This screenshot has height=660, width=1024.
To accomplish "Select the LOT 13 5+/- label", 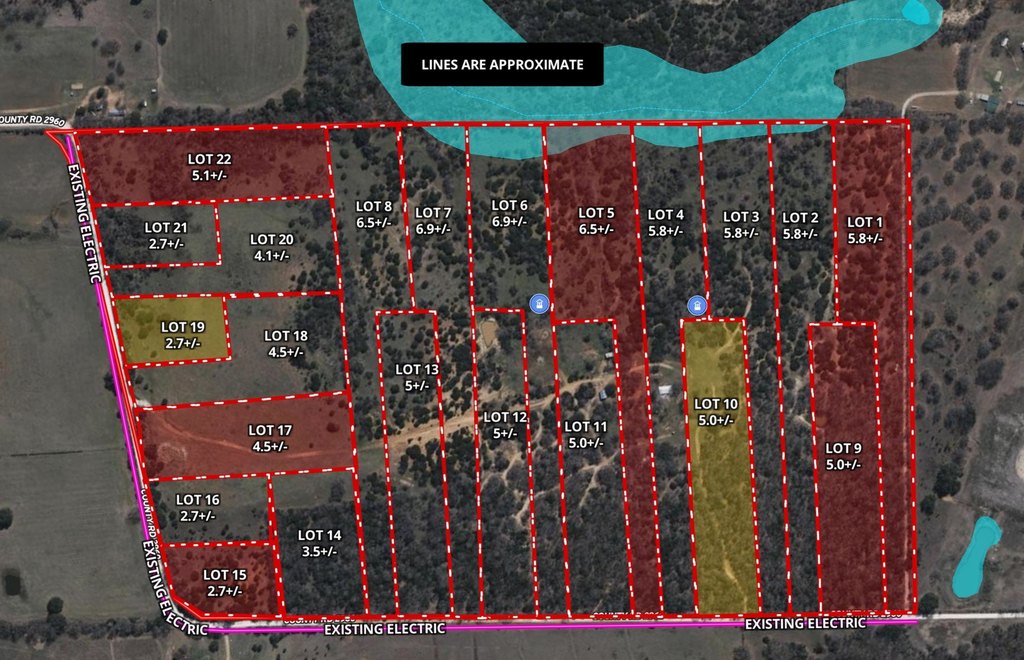I will [x=417, y=377].
